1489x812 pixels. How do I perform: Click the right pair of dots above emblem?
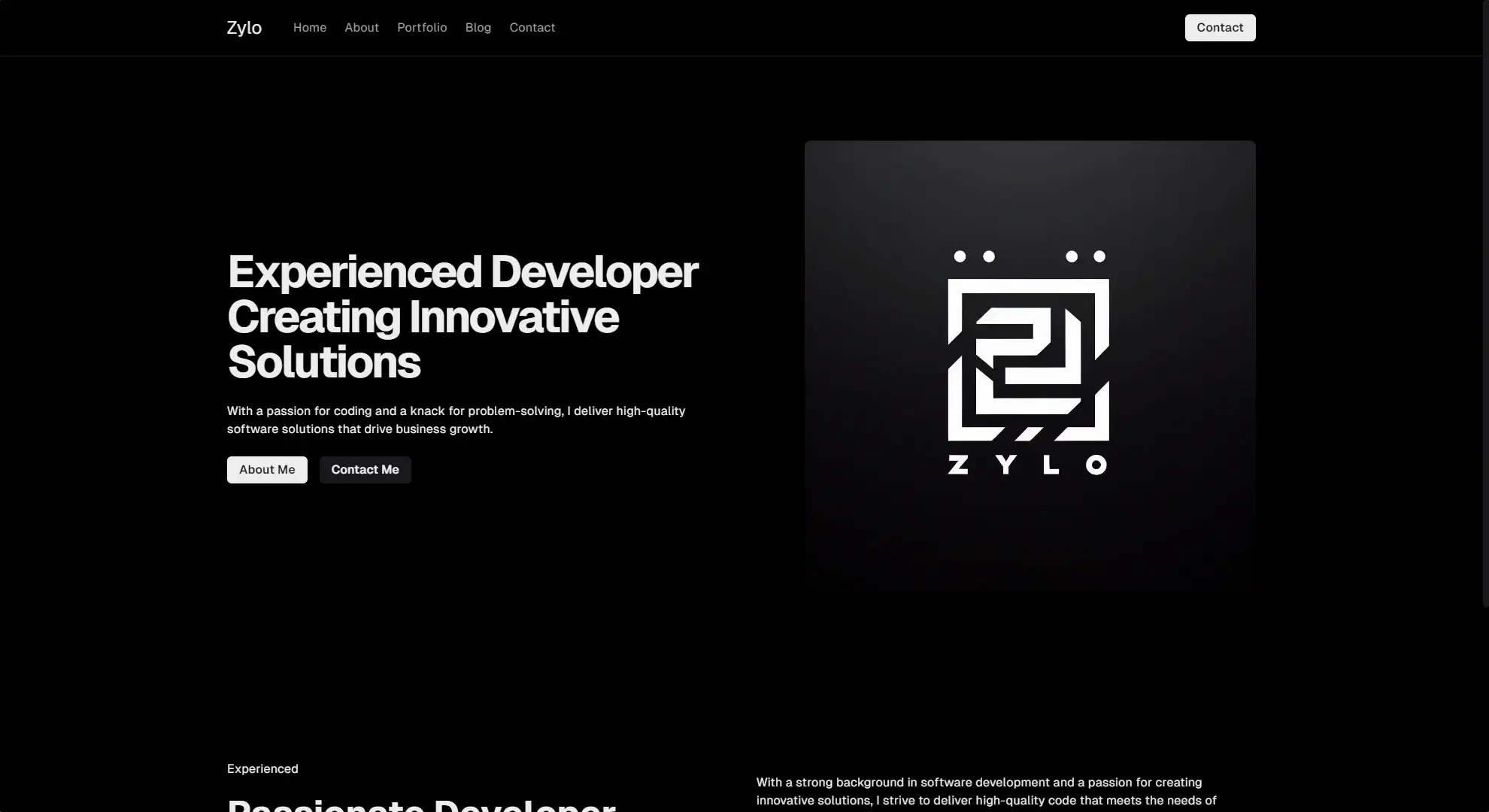(1085, 256)
